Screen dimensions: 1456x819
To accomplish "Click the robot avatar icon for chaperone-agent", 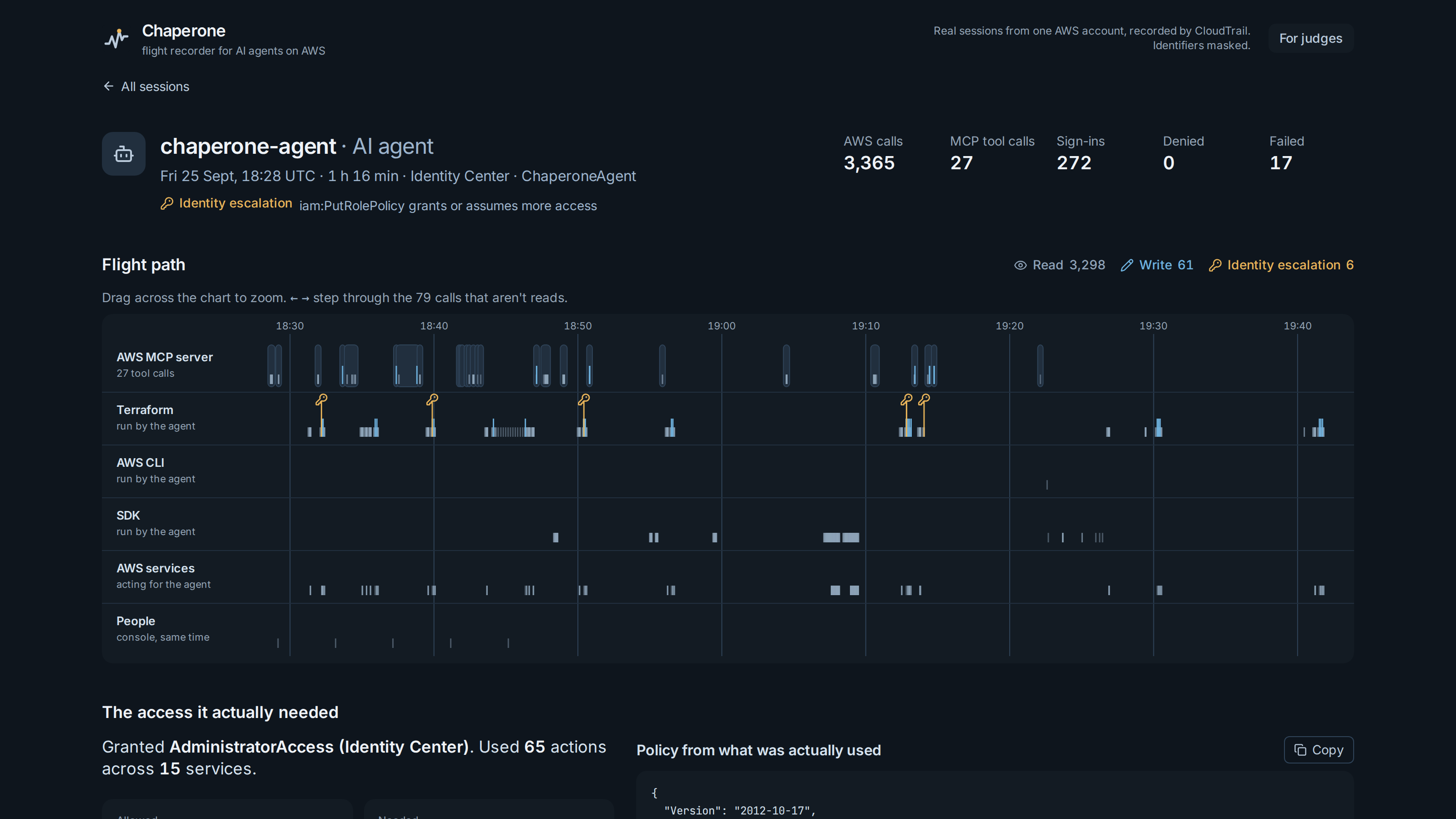I will 124,154.
